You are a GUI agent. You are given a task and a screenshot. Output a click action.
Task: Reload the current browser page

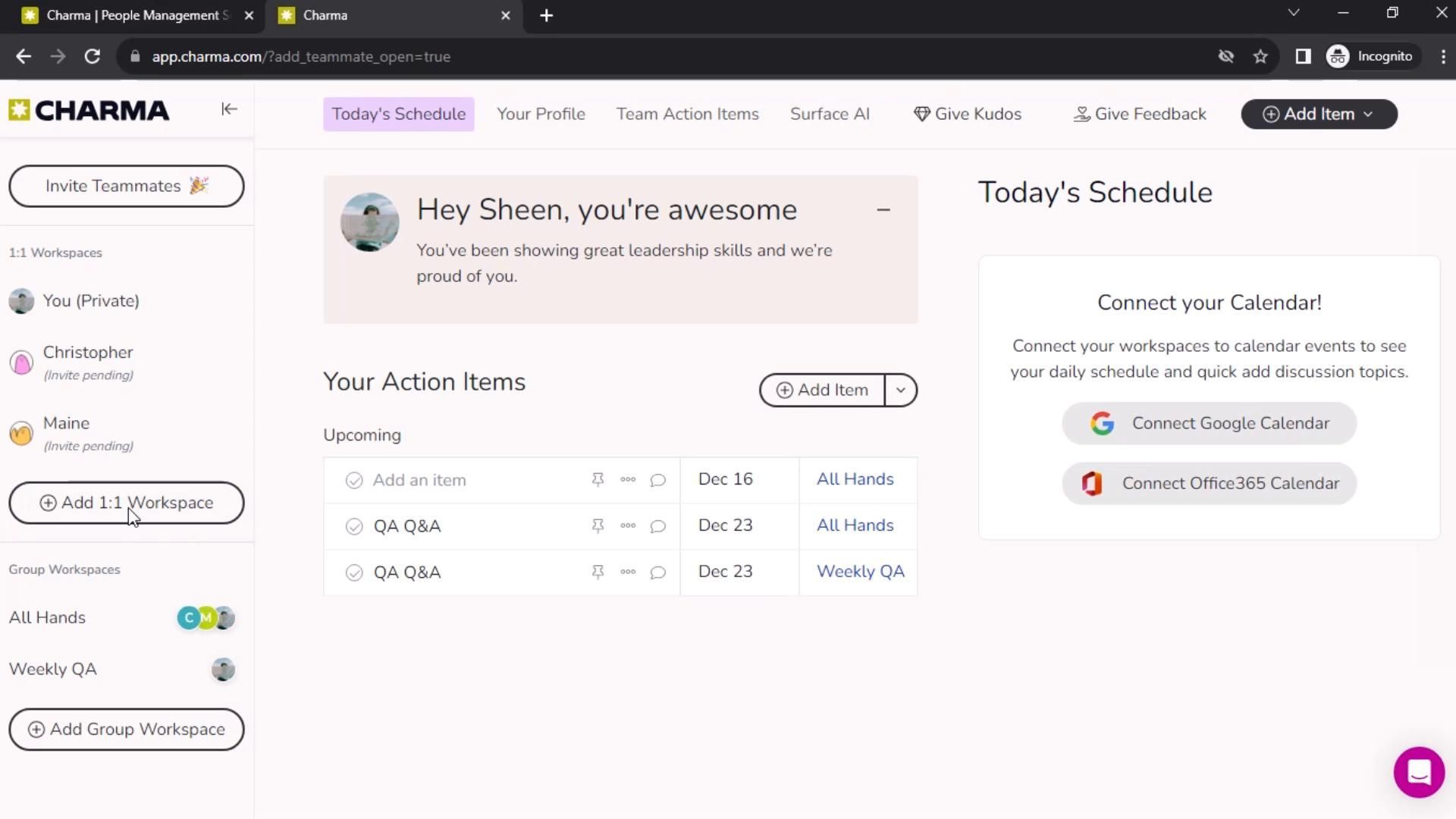(x=93, y=57)
